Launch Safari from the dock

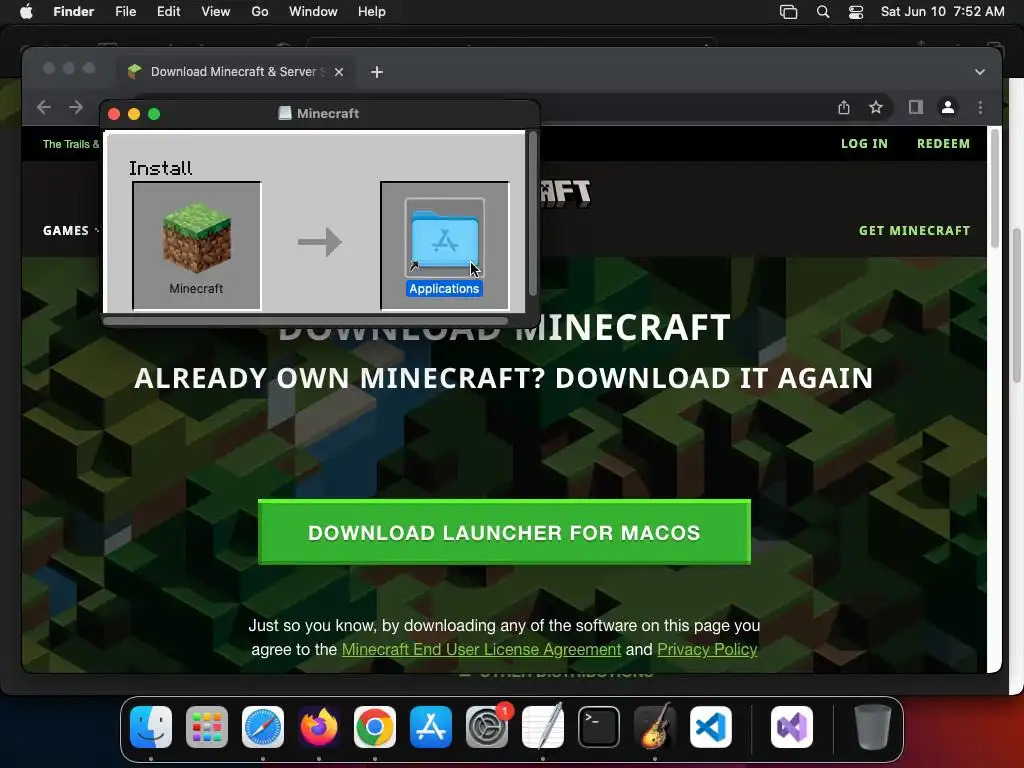263,727
